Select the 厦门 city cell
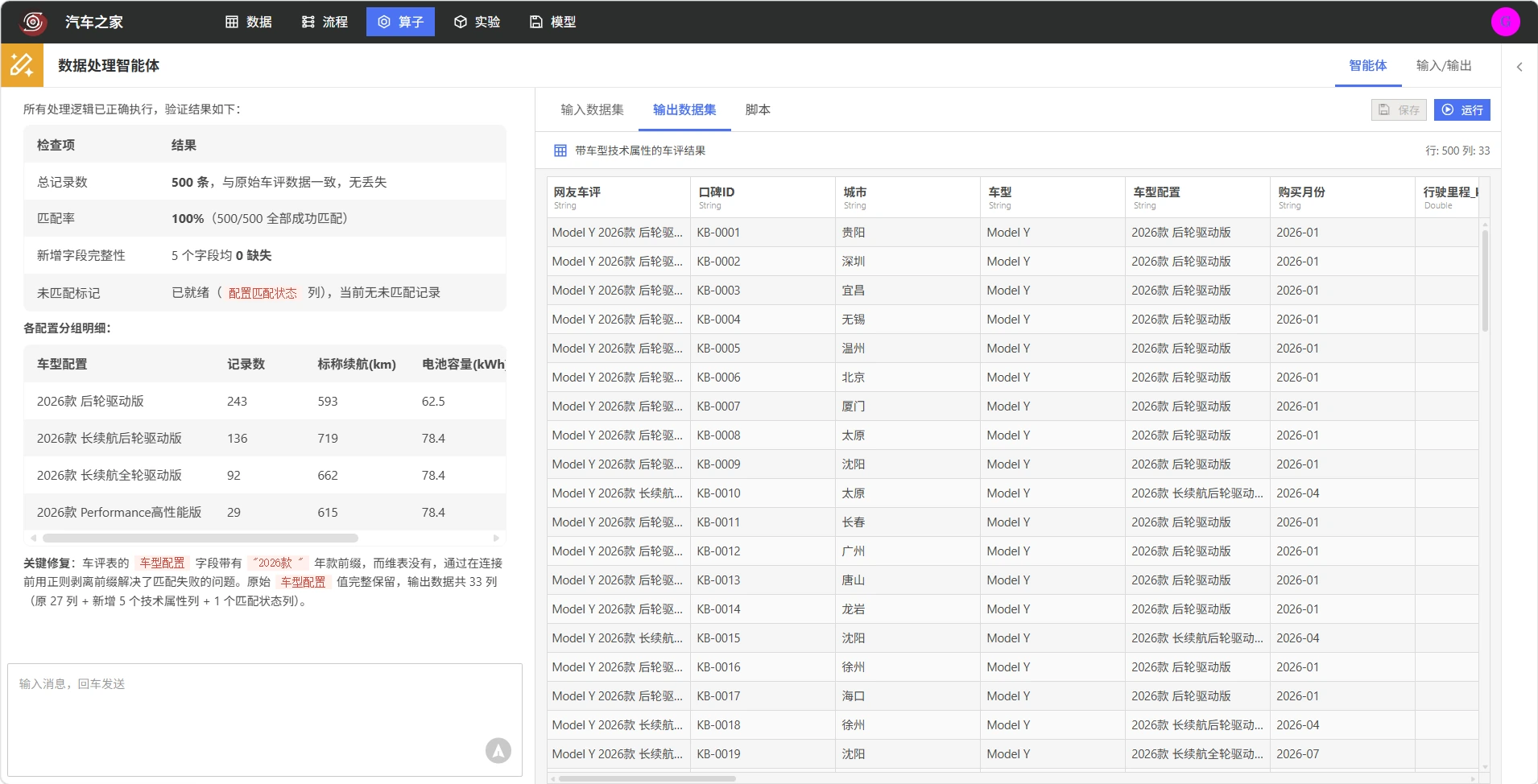 tap(908, 406)
